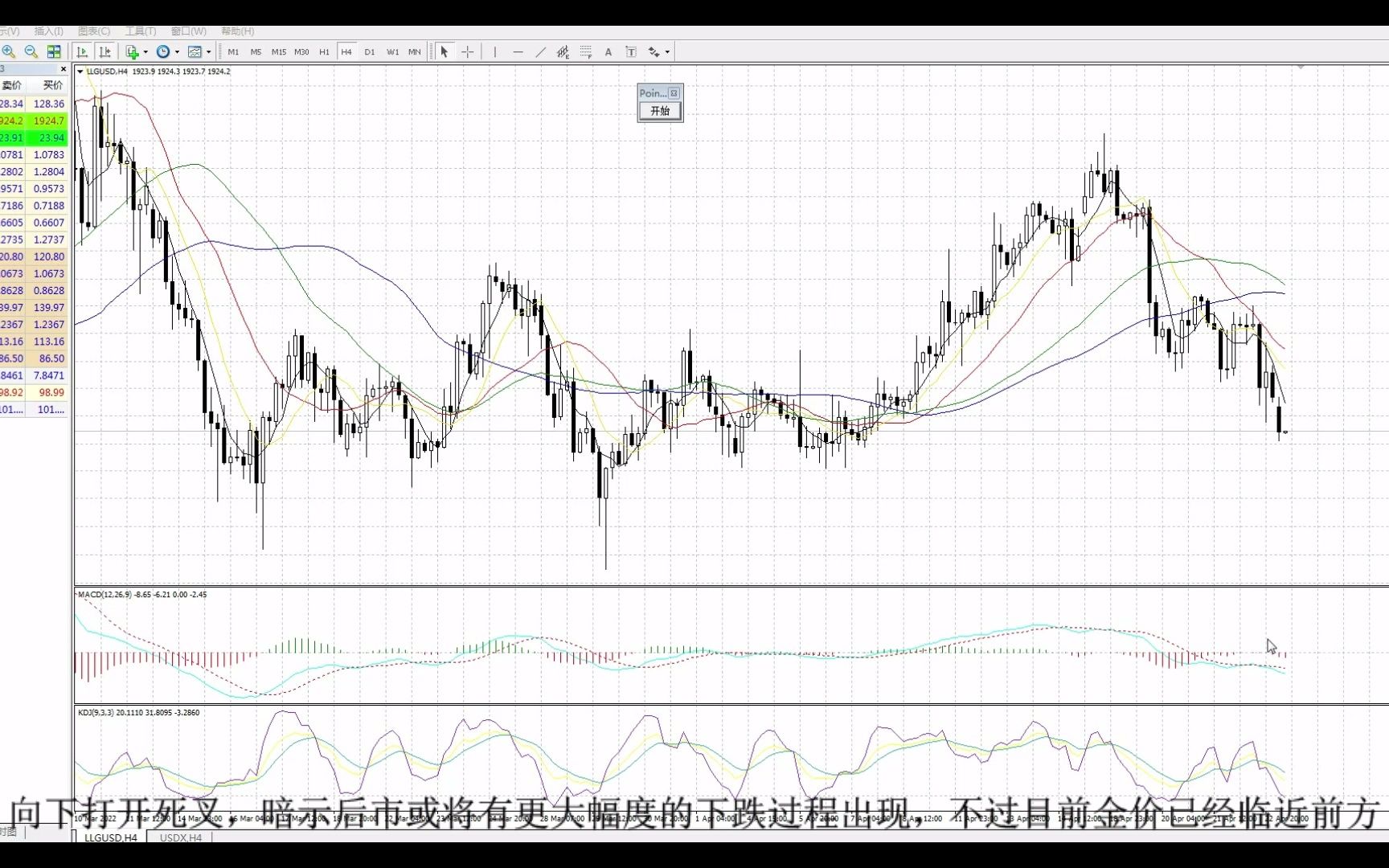Select the 1.0783 price cell

point(48,154)
